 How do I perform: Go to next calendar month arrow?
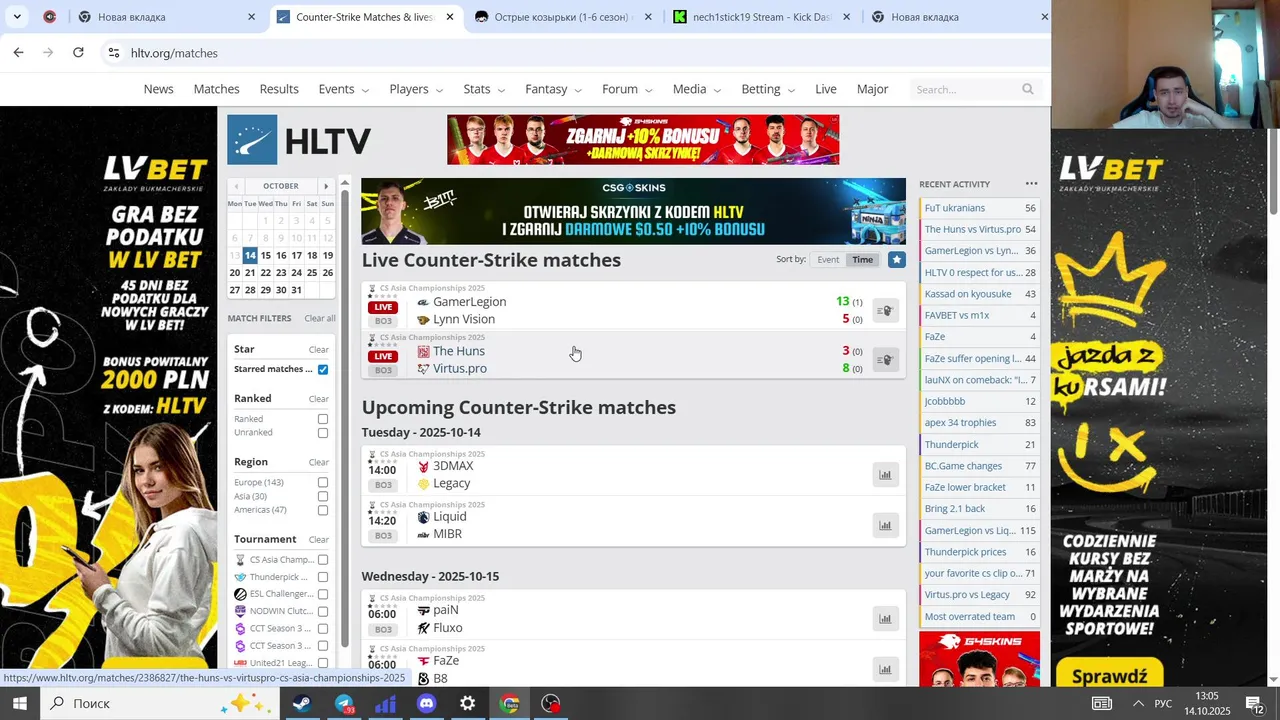326,186
